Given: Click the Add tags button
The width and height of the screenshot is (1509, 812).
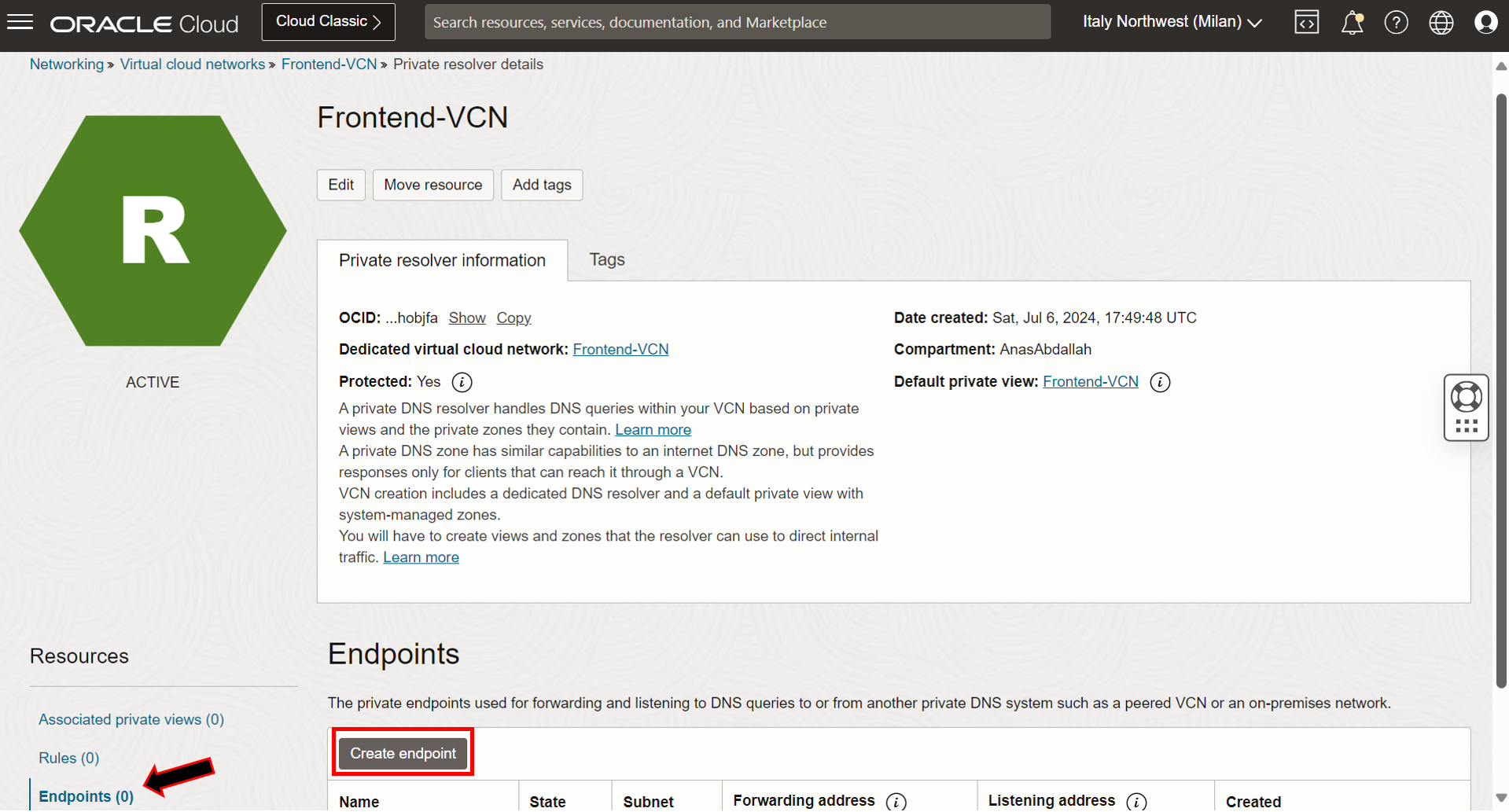Looking at the screenshot, I should click(x=542, y=185).
